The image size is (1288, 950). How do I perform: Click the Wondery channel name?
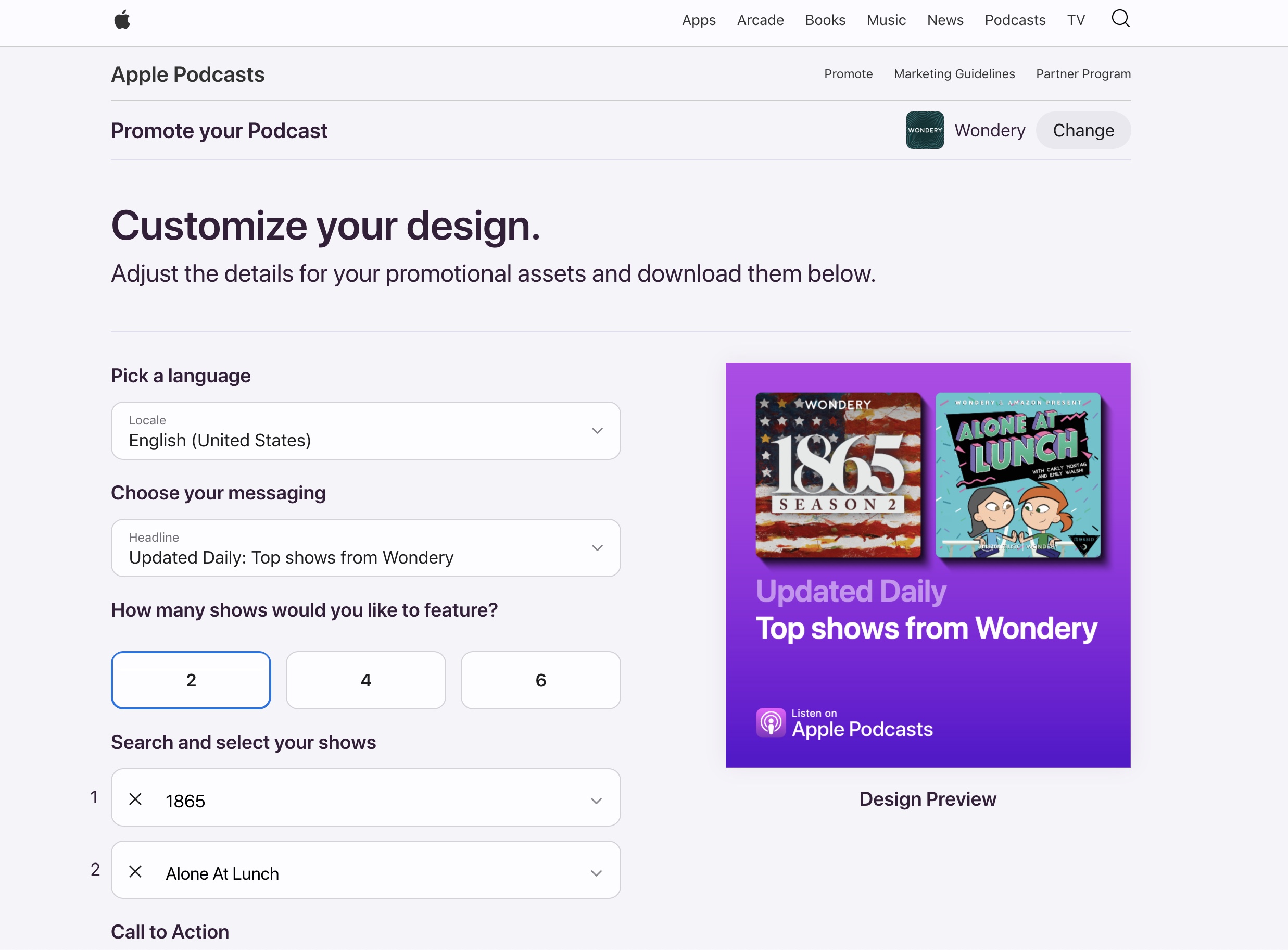[990, 131]
